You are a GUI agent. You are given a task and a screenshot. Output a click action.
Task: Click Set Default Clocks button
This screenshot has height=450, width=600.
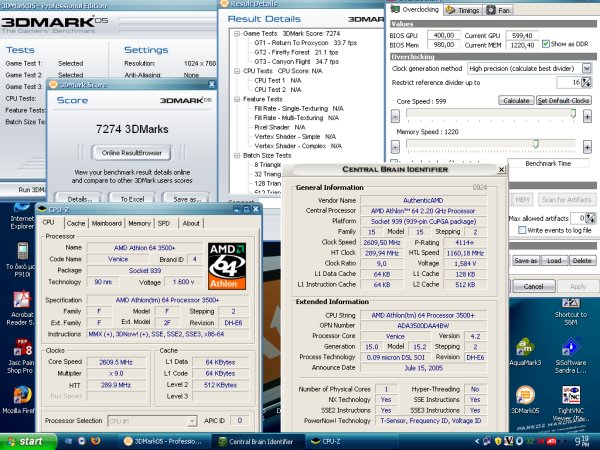564,100
